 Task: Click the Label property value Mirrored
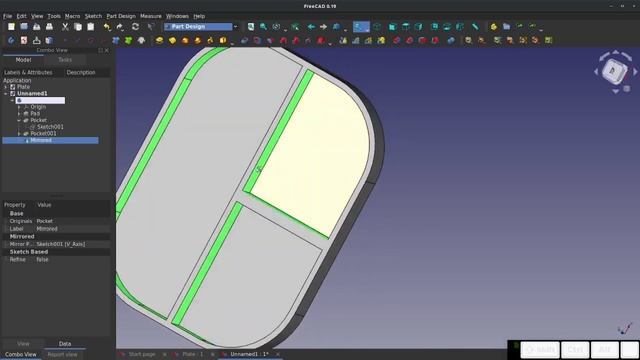point(47,229)
